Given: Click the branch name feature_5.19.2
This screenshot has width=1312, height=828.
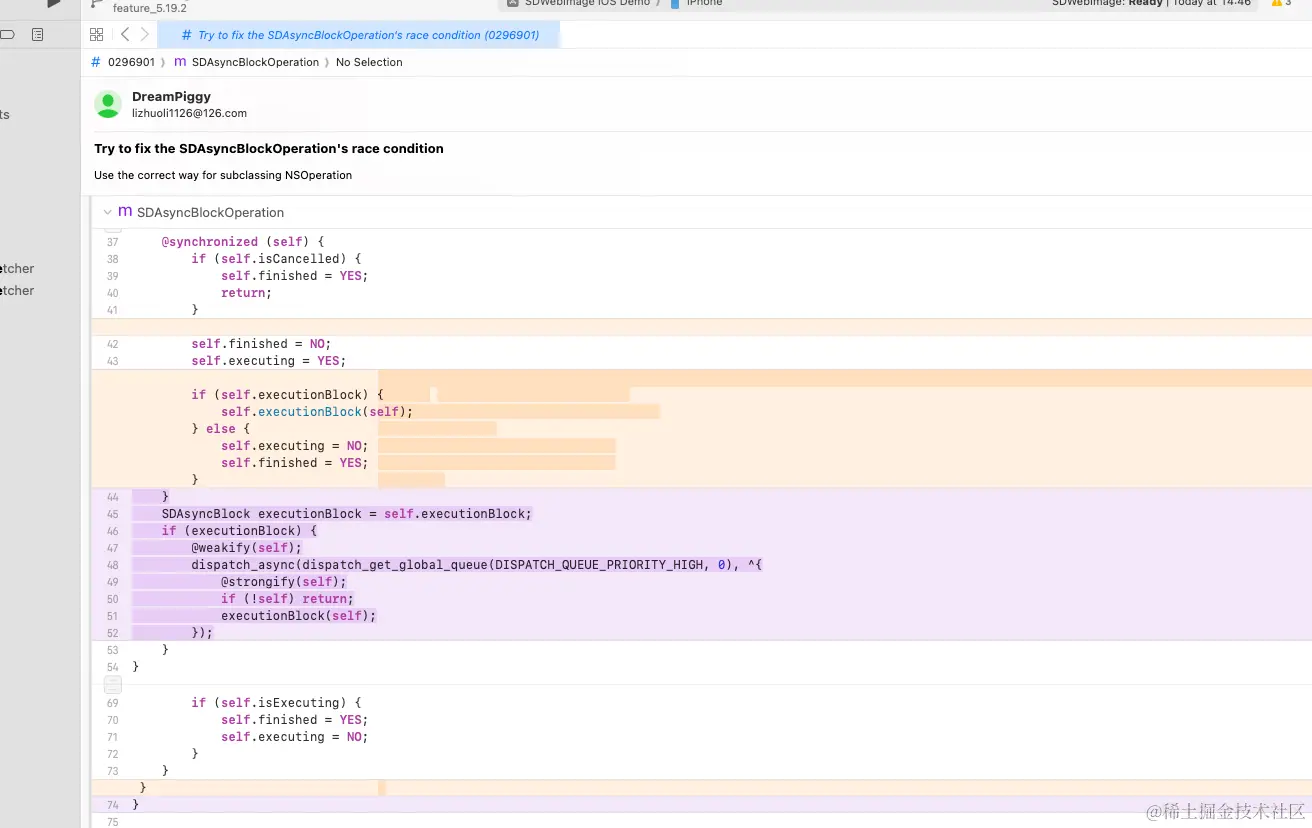Looking at the screenshot, I should [x=150, y=7].
